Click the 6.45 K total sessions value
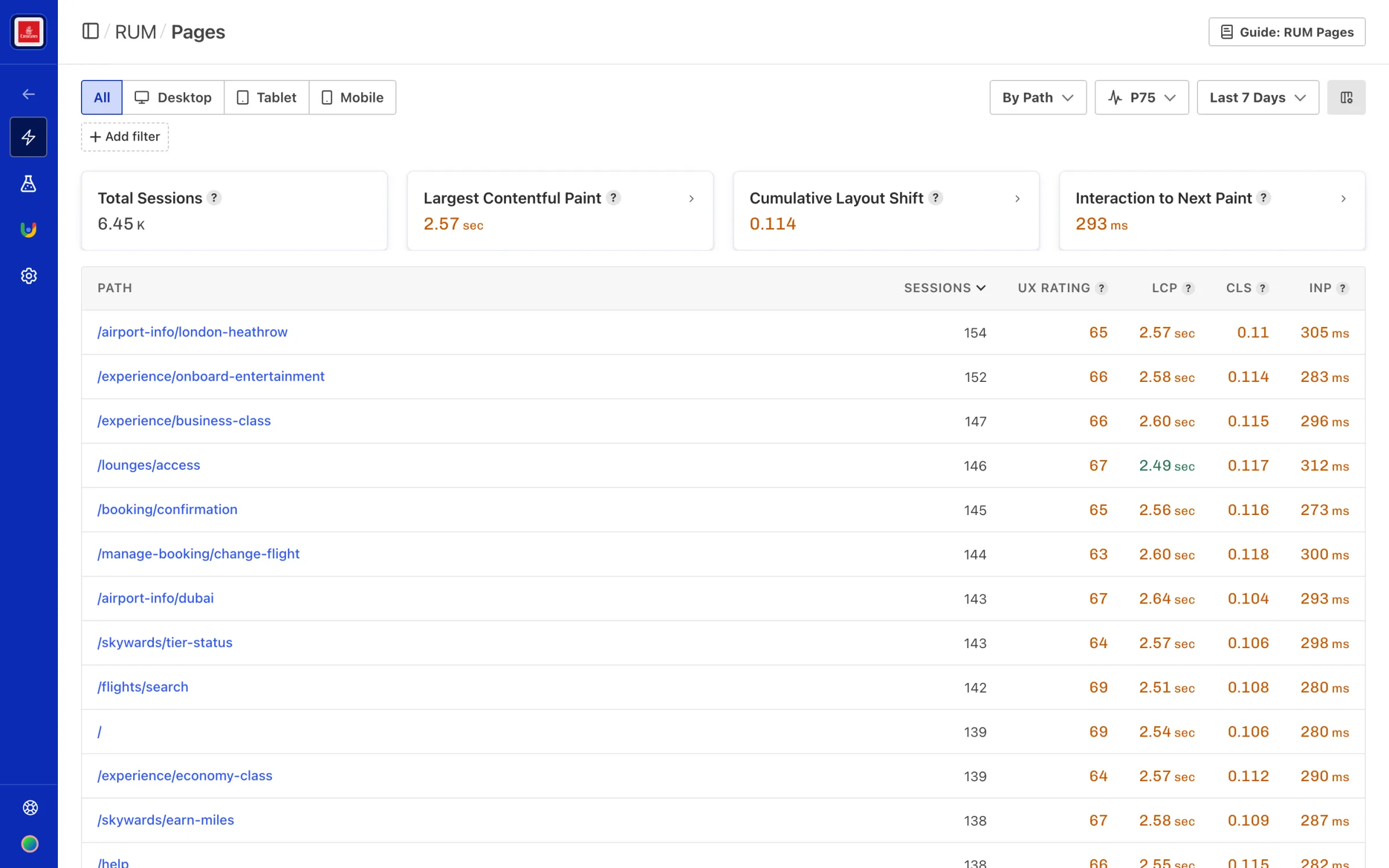Image resolution: width=1389 pixels, height=868 pixels. [121, 224]
